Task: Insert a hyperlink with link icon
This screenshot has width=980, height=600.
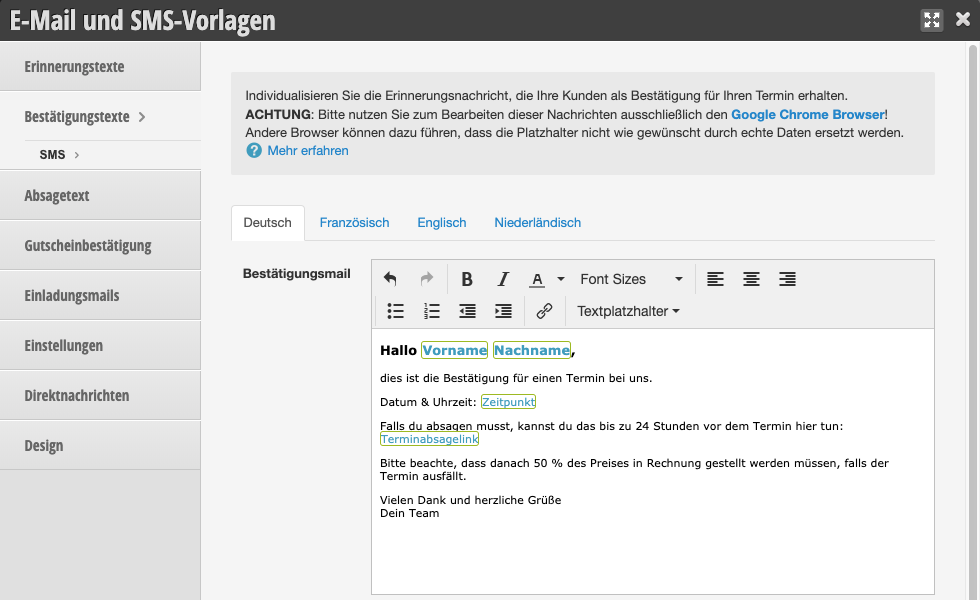Action: pyautogui.click(x=544, y=311)
